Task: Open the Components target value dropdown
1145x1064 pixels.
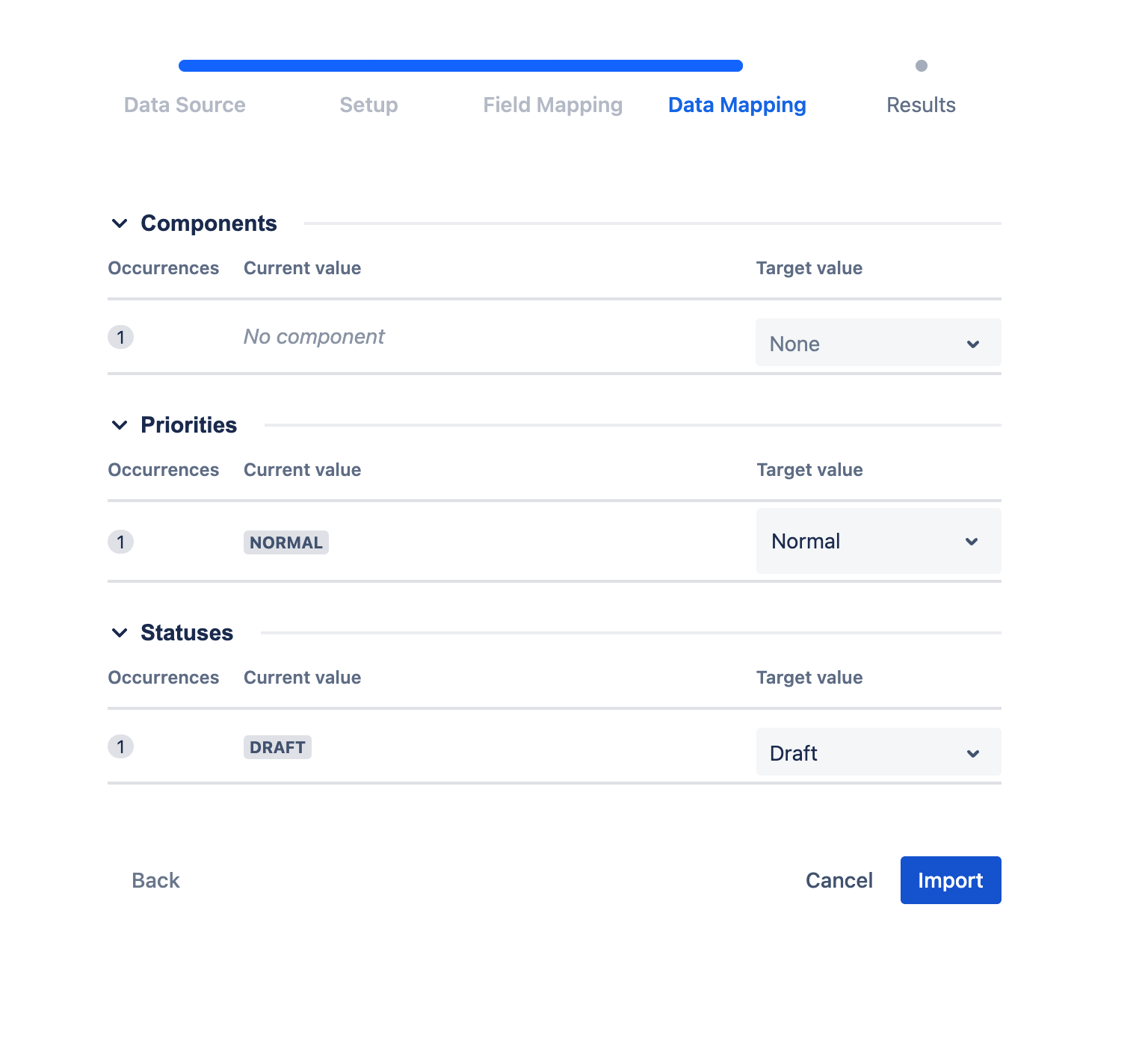Action: [878, 343]
